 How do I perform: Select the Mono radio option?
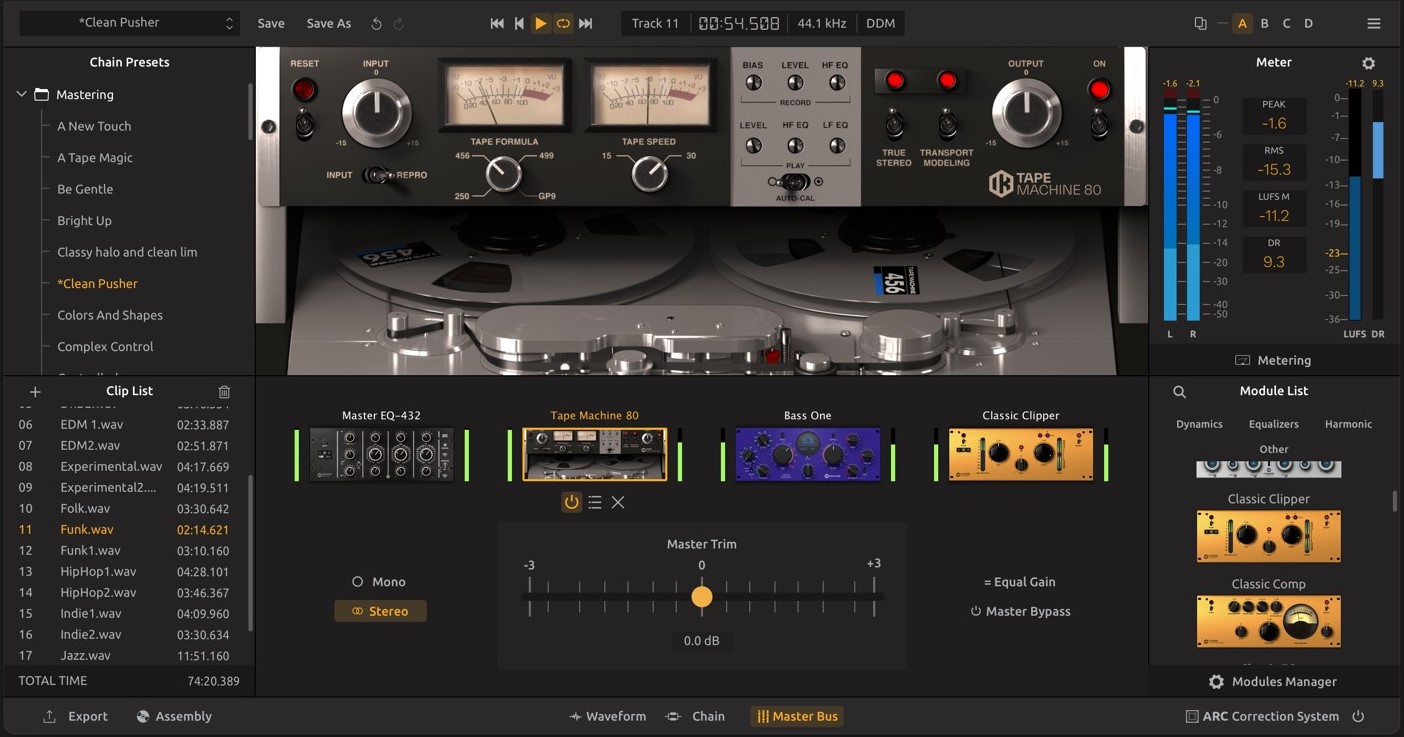tap(358, 582)
